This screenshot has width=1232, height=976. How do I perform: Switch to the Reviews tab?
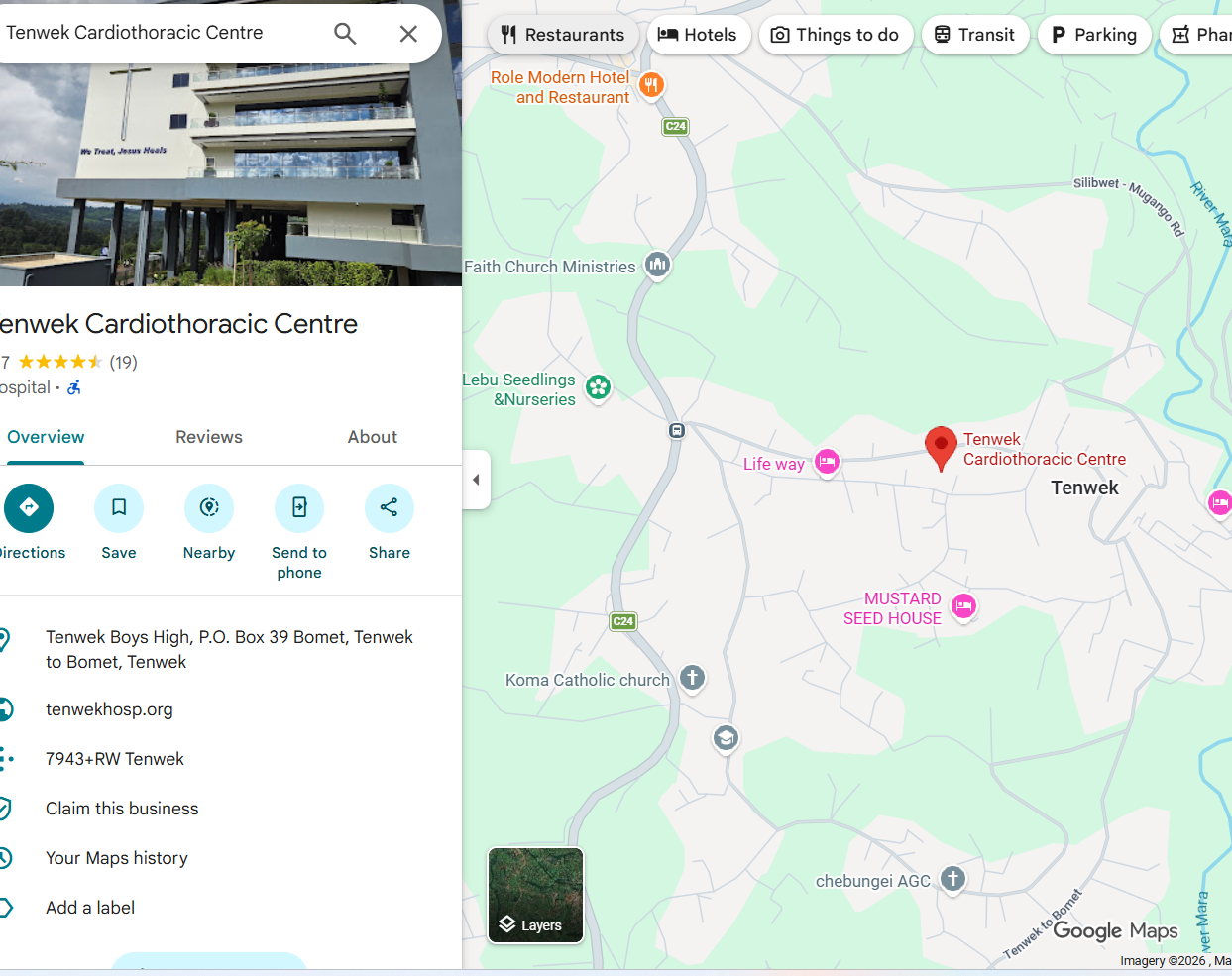click(209, 437)
